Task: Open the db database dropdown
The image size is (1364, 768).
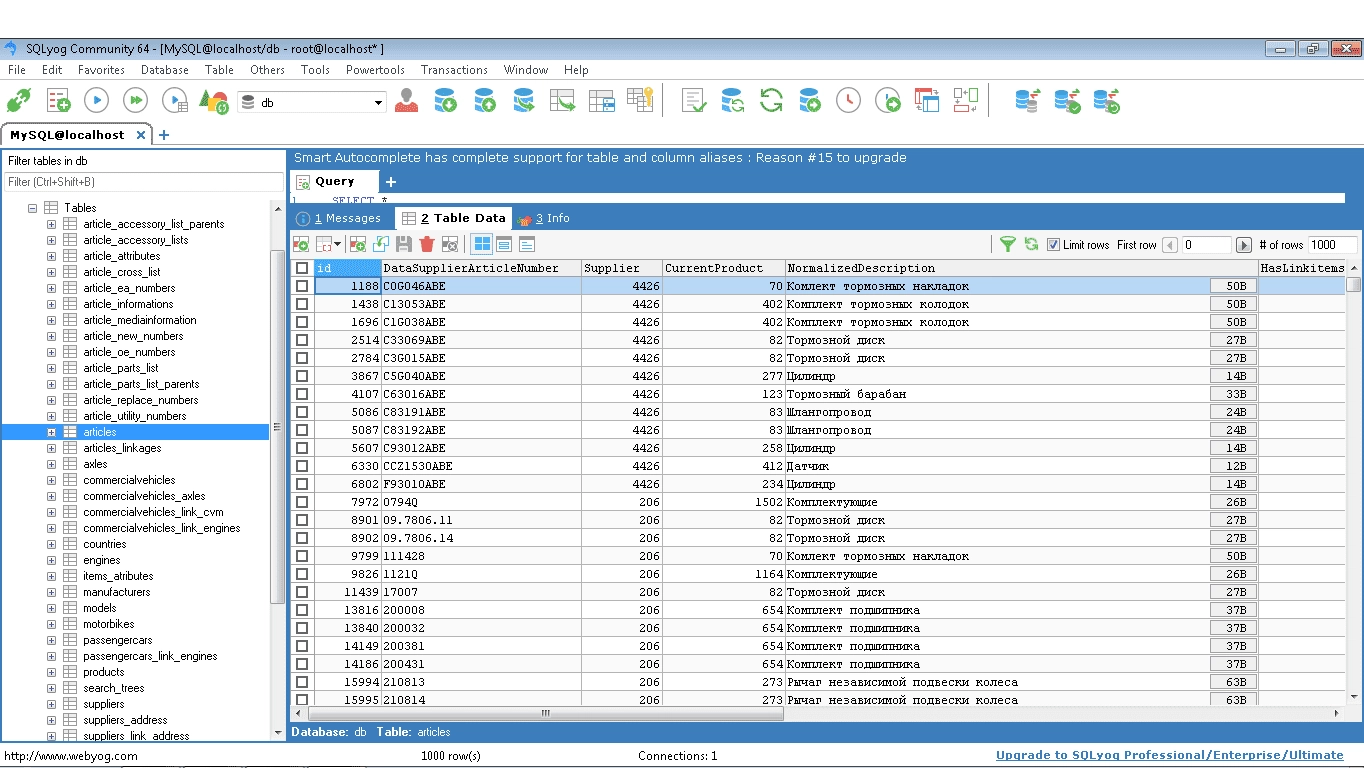Action: pos(378,102)
